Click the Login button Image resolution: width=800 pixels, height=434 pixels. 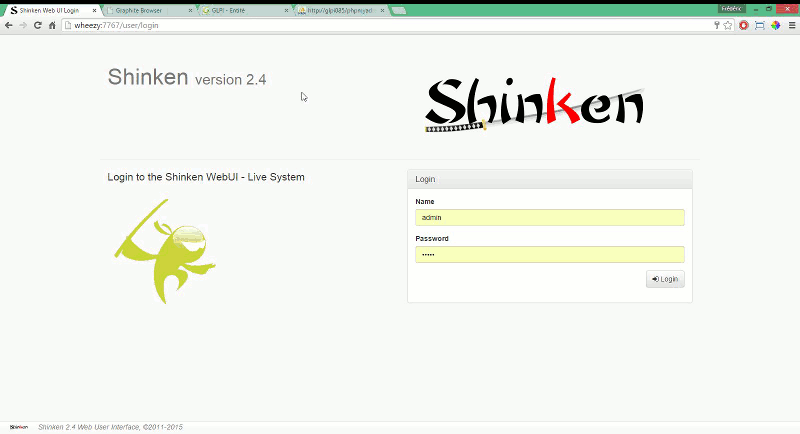tap(665, 279)
